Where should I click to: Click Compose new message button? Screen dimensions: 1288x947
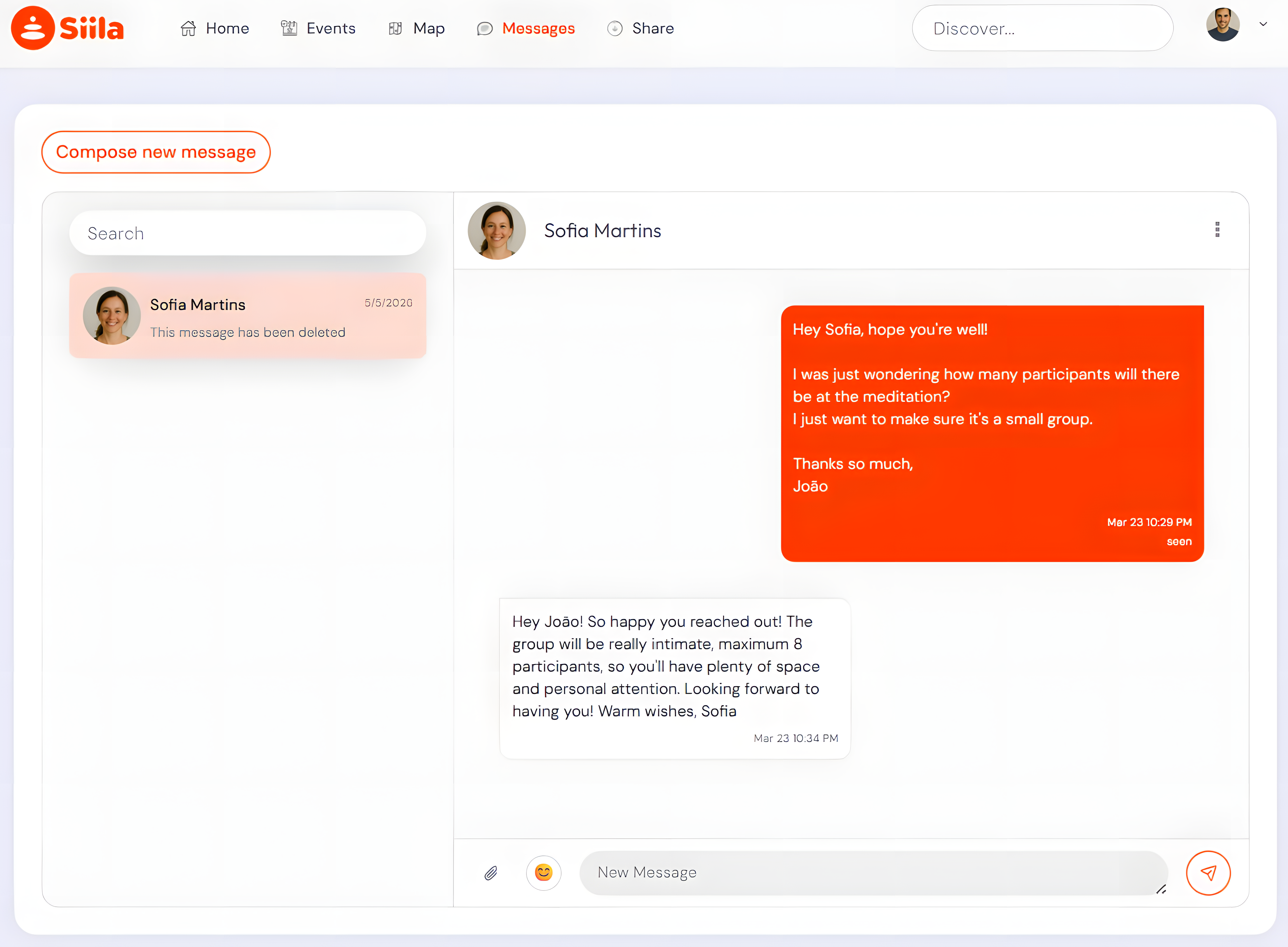coord(156,152)
